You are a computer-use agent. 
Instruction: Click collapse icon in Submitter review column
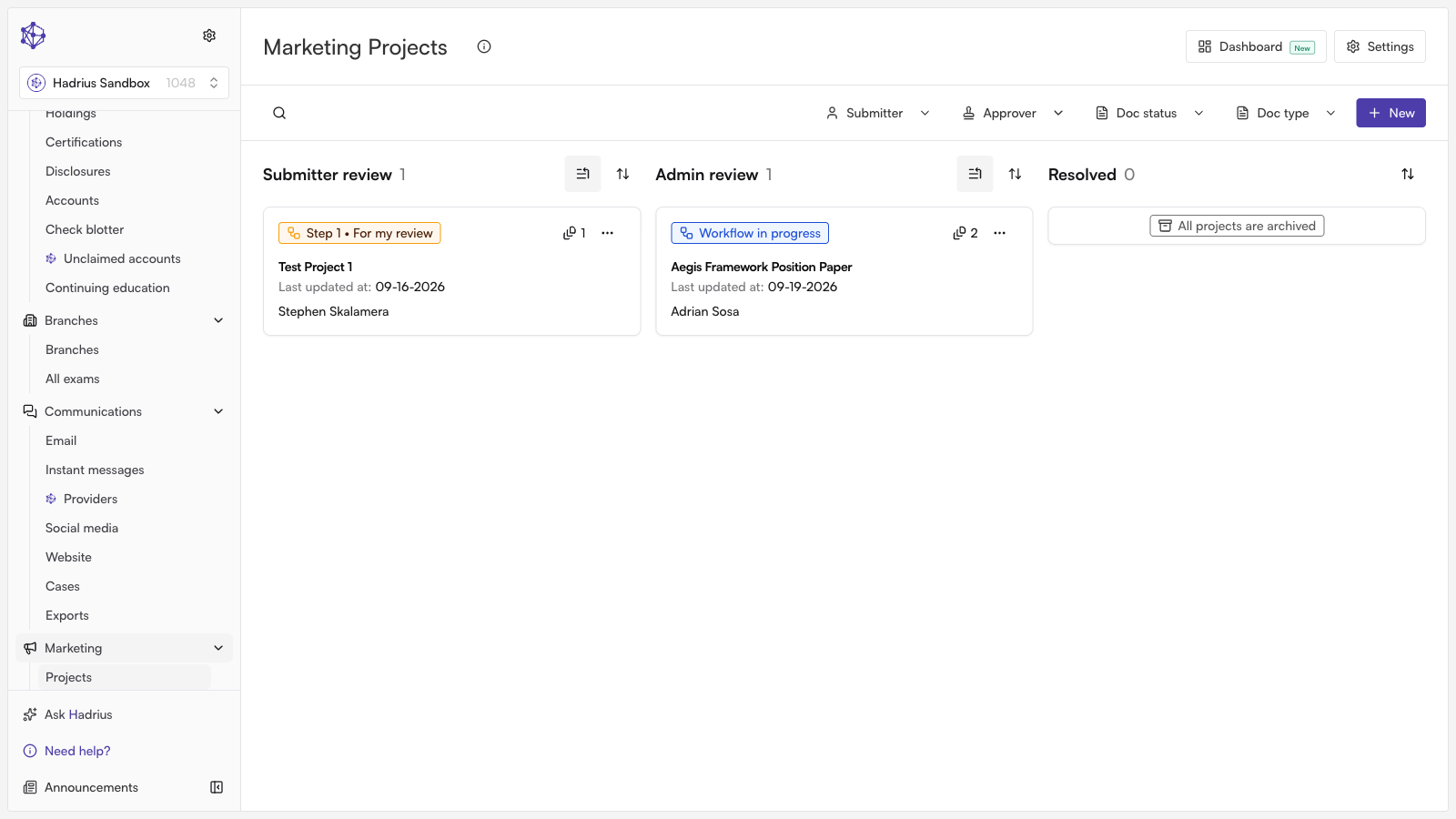click(x=582, y=174)
